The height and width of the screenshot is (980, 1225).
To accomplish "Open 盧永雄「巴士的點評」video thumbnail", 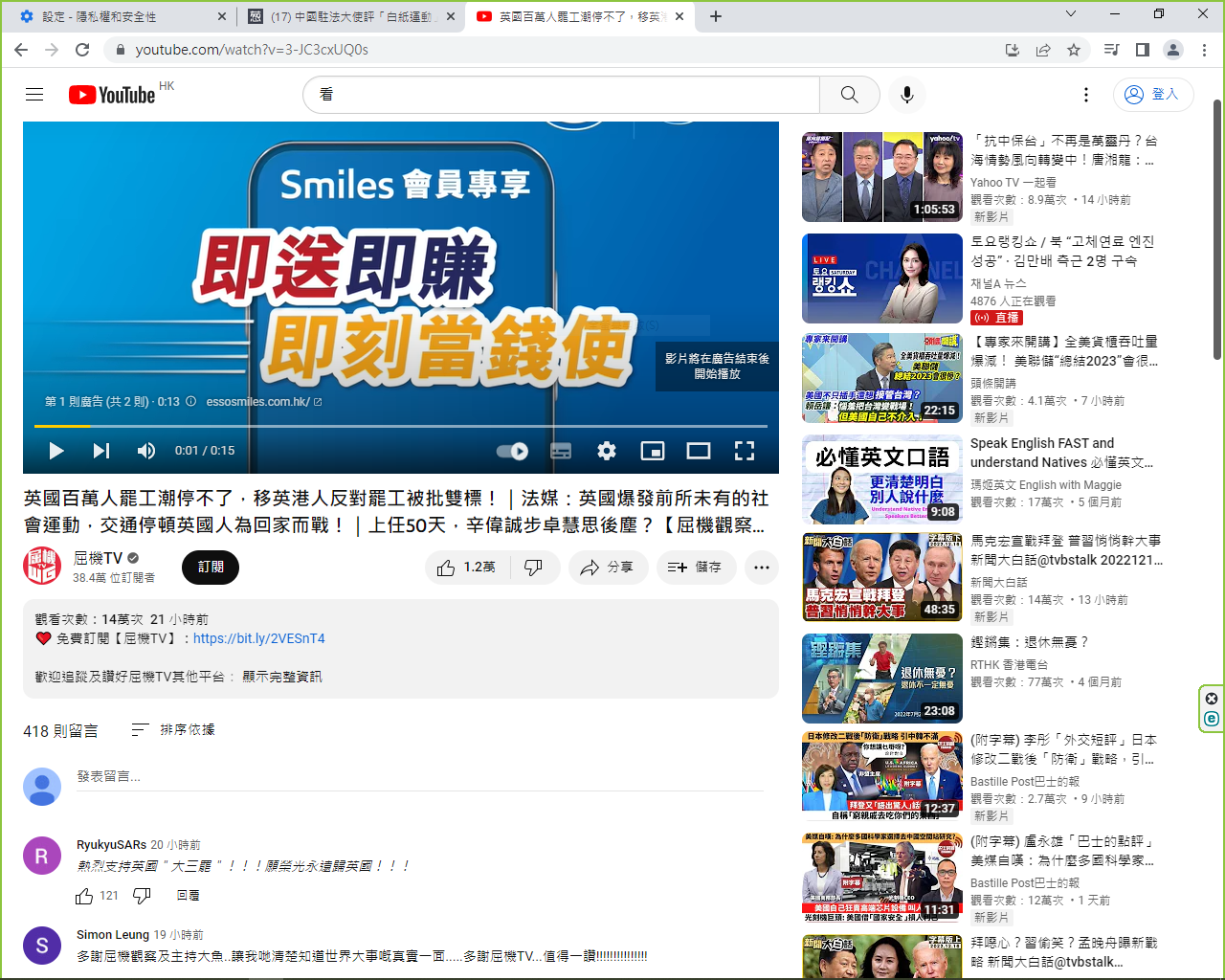I will tap(882, 878).
